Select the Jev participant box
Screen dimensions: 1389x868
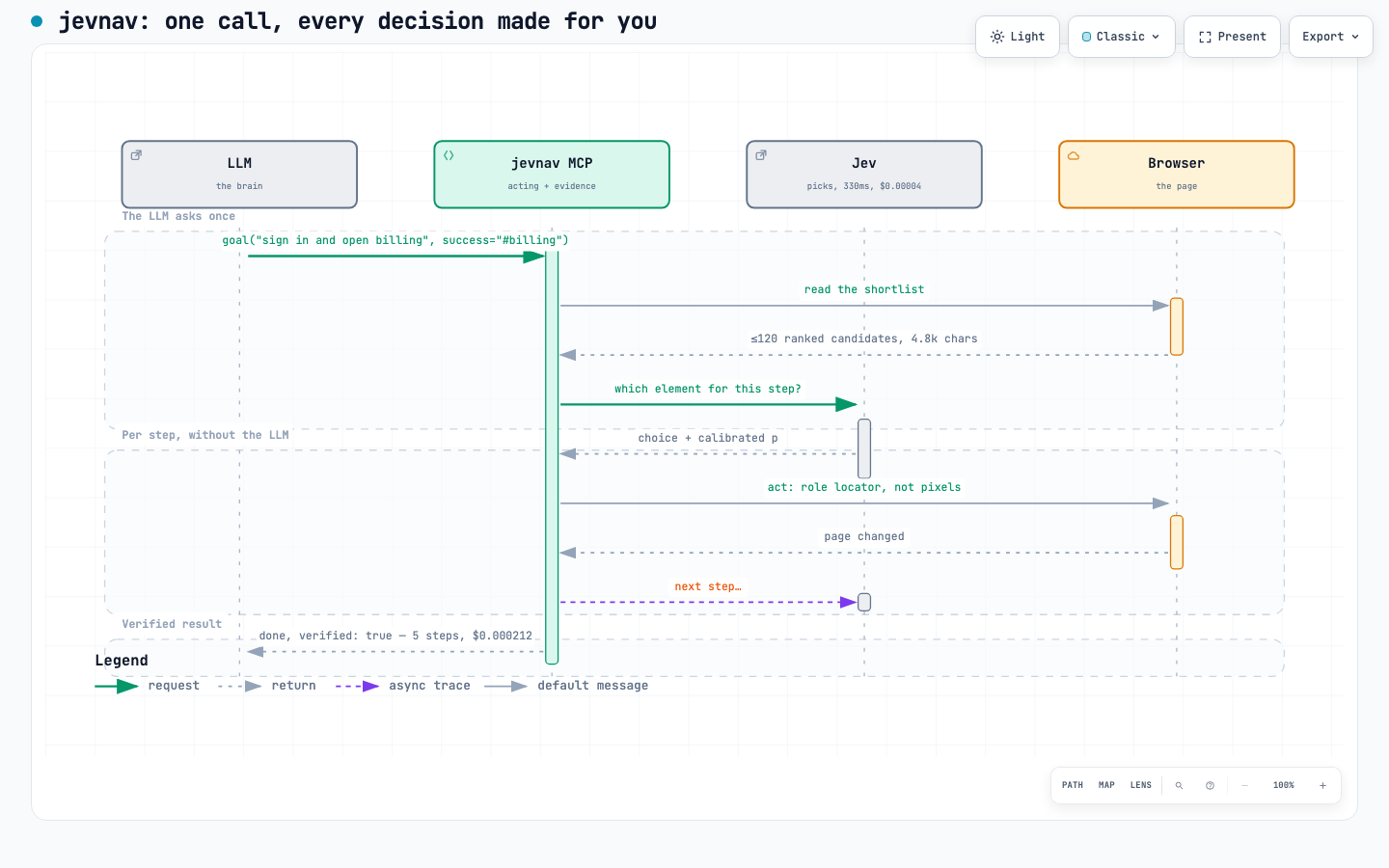[864, 175]
